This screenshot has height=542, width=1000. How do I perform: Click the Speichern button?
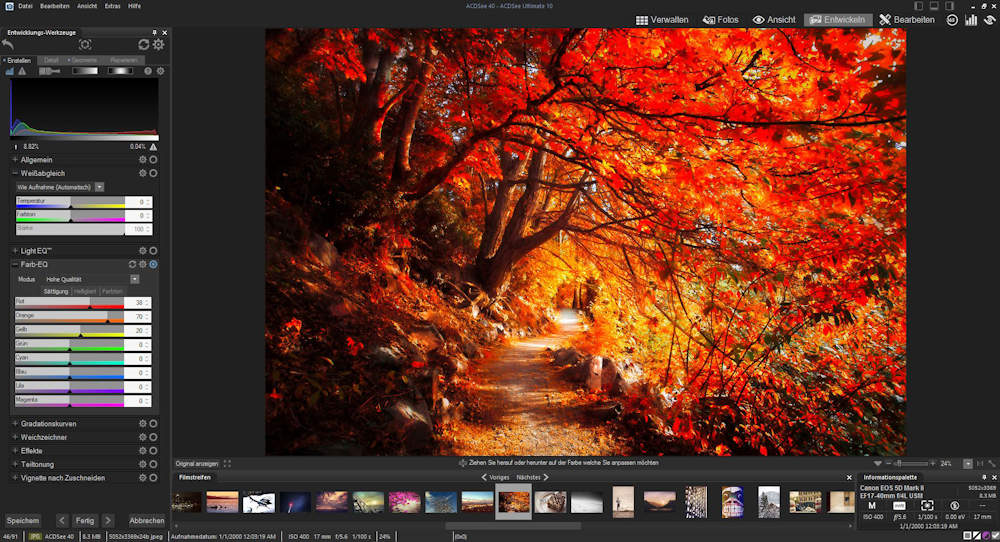coord(22,520)
